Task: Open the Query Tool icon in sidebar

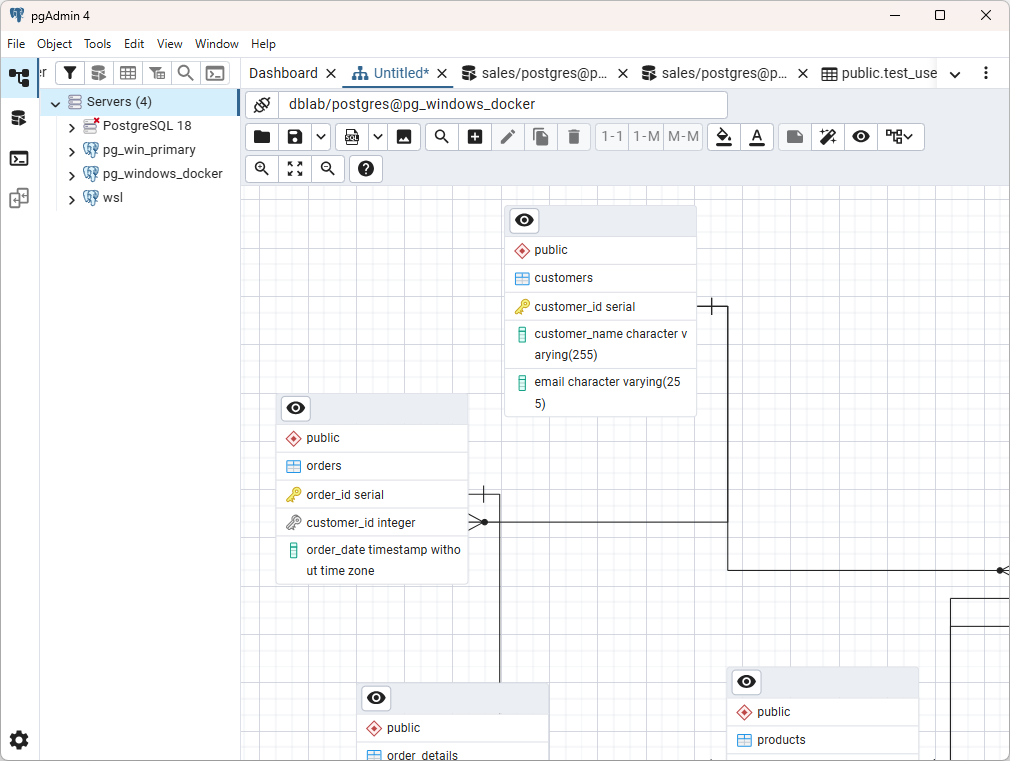Action: [19, 159]
